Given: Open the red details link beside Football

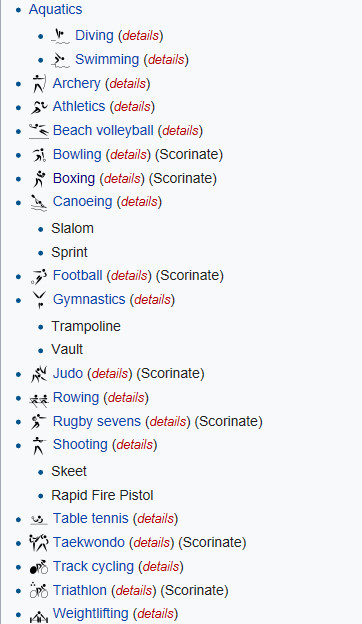Looking at the screenshot, I should click(129, 276).
